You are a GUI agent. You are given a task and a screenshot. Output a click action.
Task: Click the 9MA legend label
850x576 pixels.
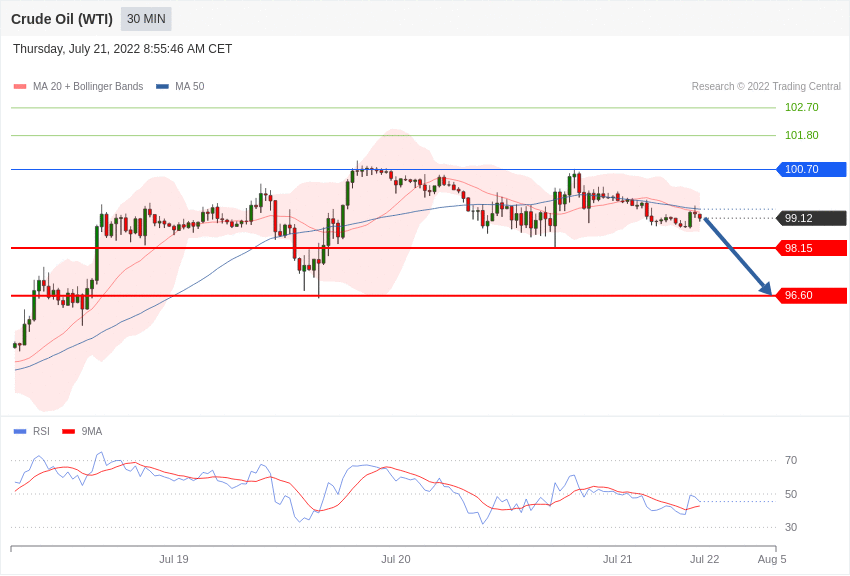(x=92, y=431)
